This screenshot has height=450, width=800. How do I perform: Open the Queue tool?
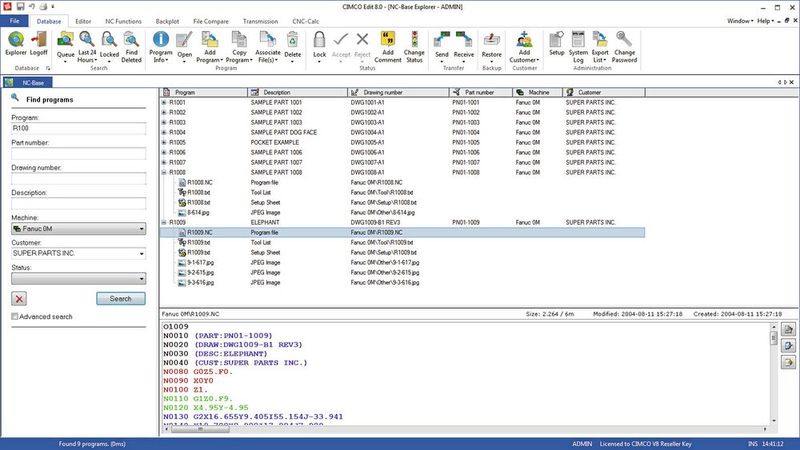pyautogui.click(x=65, y=44)
